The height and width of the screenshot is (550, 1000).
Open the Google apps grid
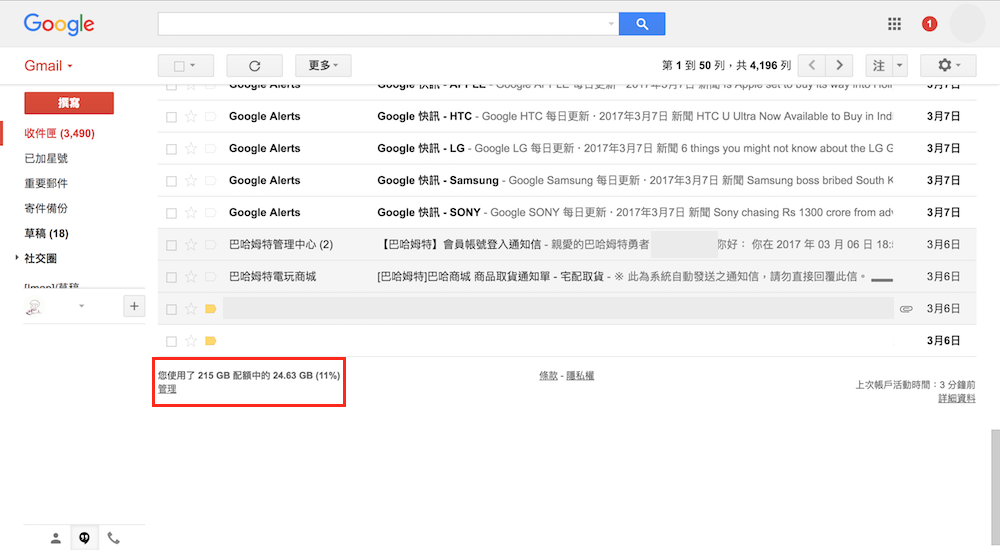(894, 24)
